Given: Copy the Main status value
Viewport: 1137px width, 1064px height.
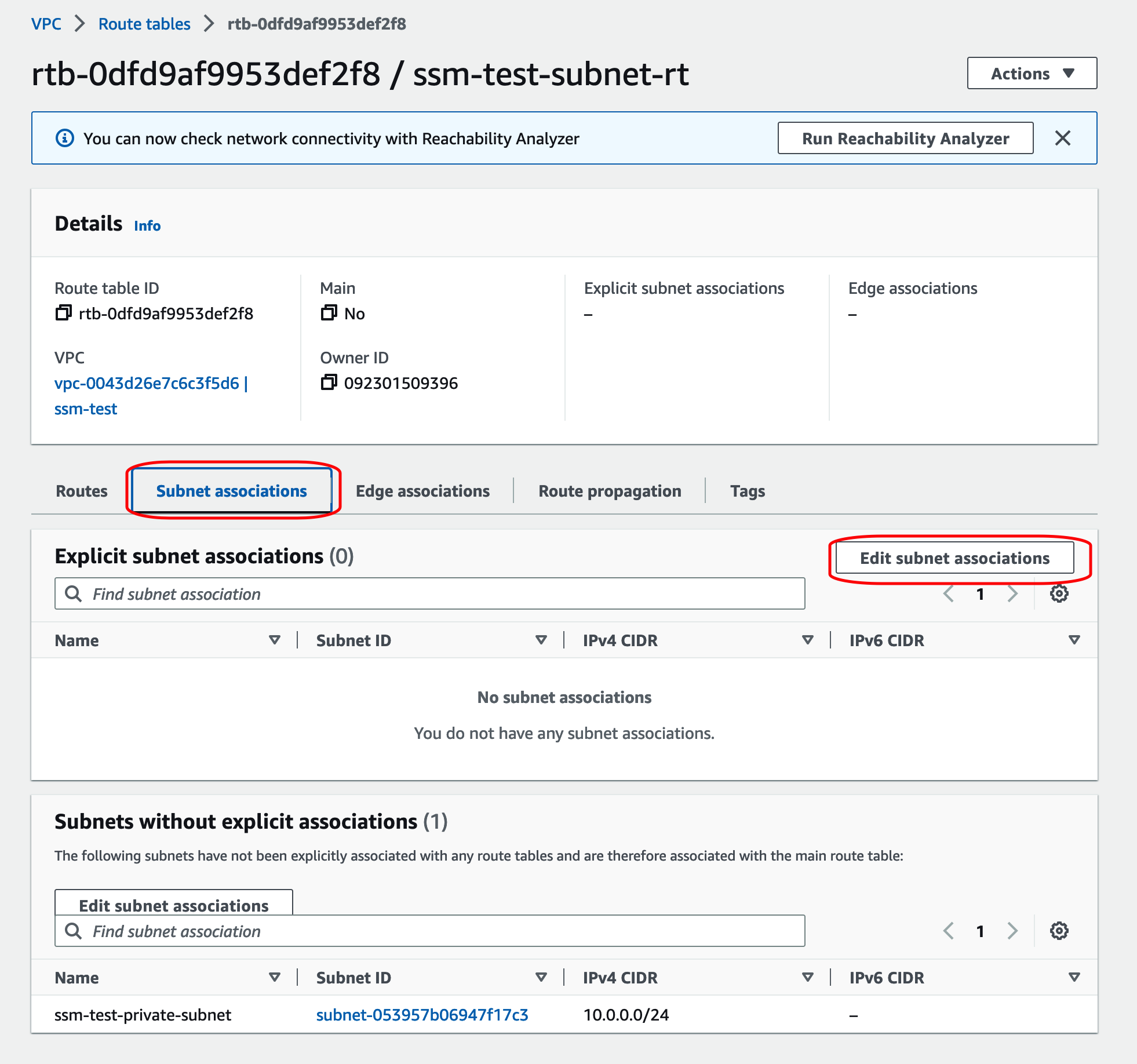Looking at the screenshot, I should pyautogui.click(x=329, y=313).
